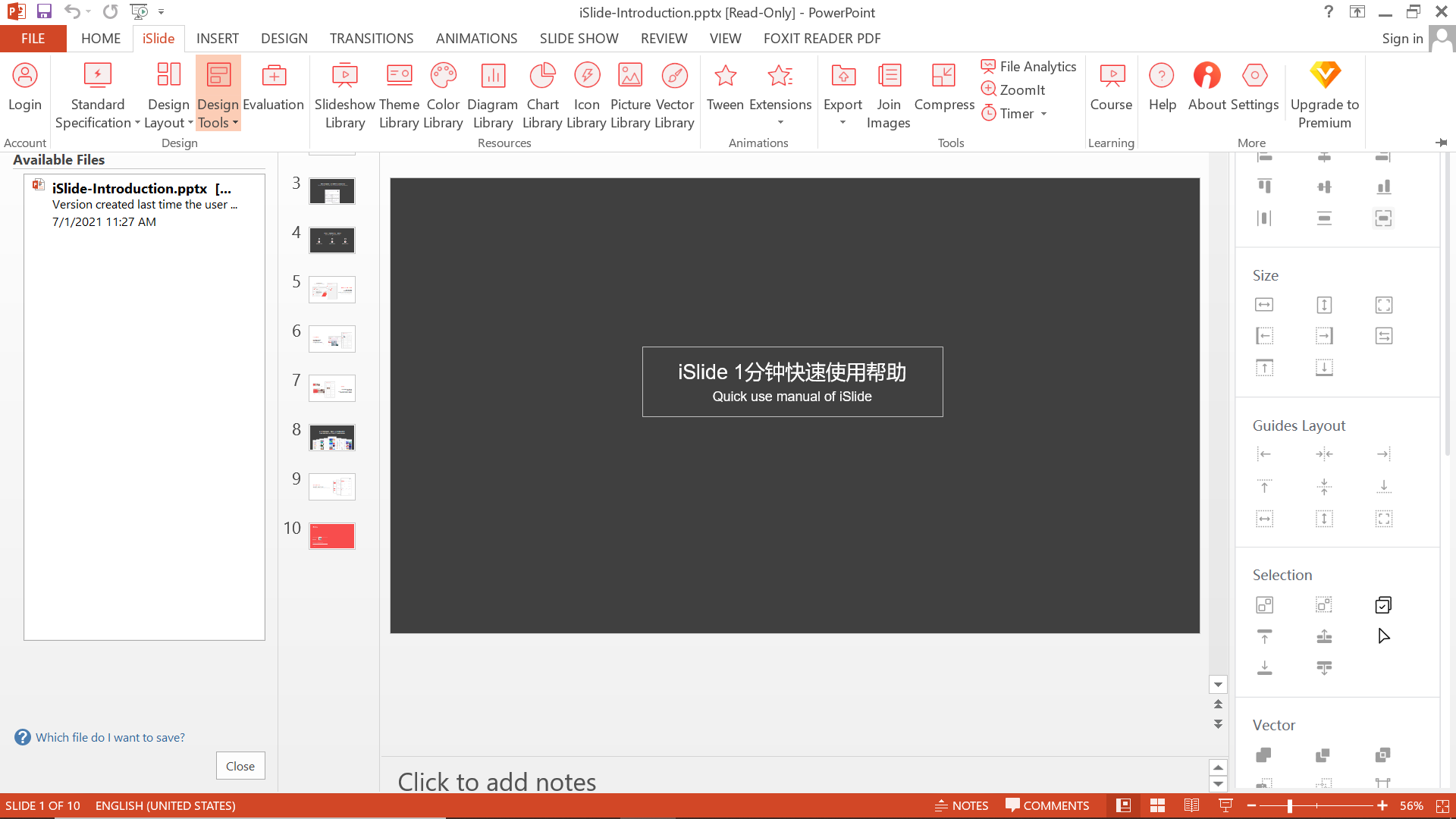1456x819 pixels.
Task: Open the Icon Library
Action: coord(586,96)
